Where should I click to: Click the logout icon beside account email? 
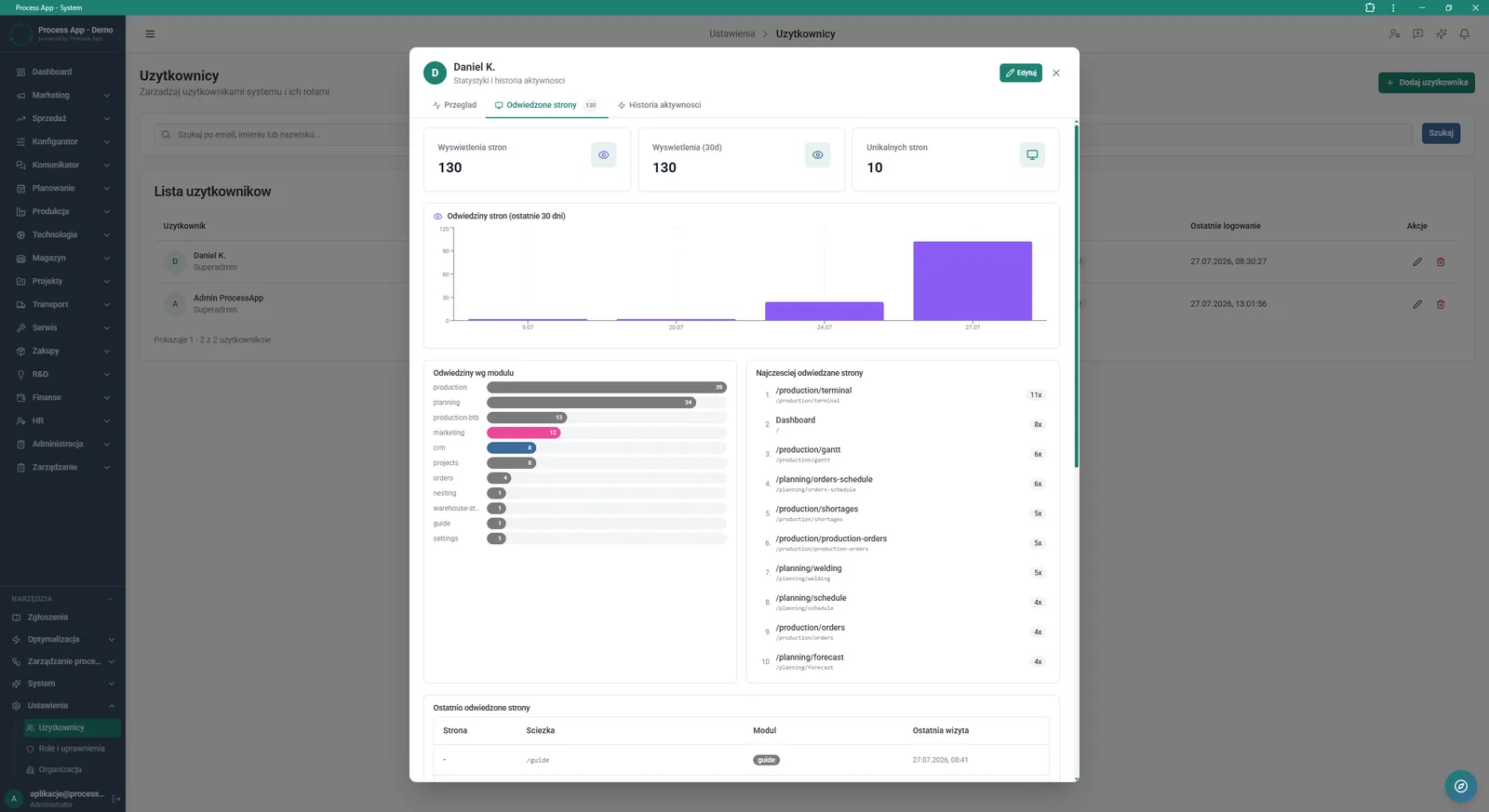click(116, 798)
